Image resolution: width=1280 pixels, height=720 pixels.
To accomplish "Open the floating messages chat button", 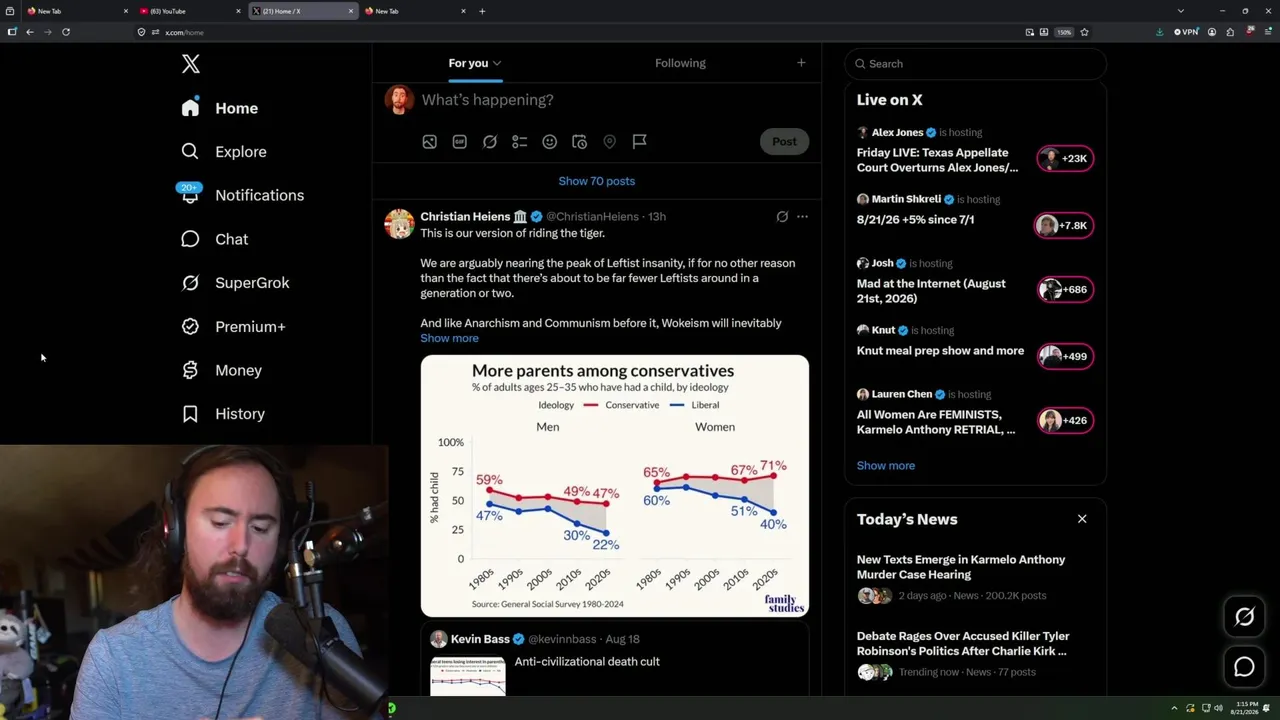I will (x=1244, y=667).
